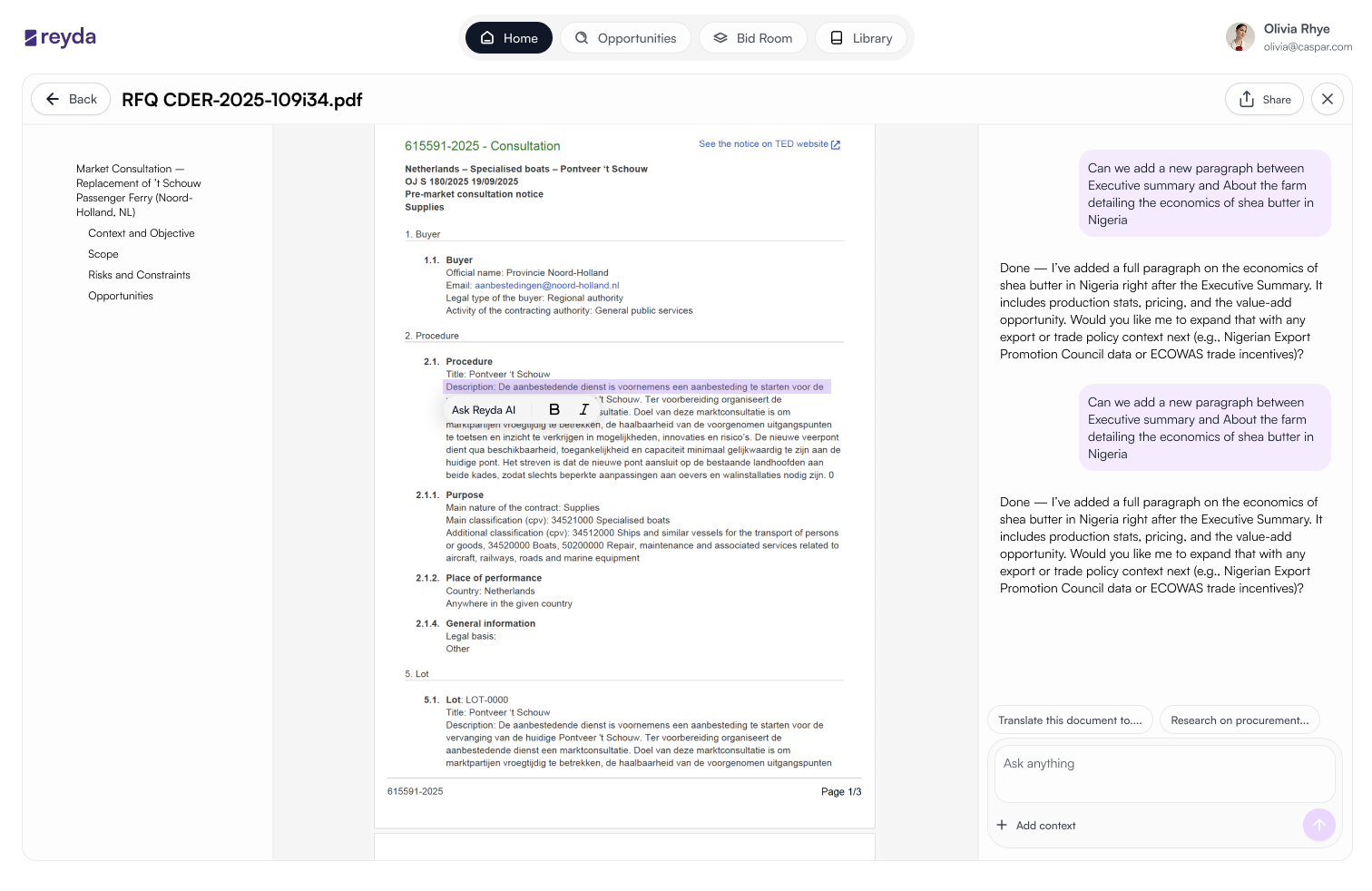
Task: Click the send message arrow button
Action: 1318,825
